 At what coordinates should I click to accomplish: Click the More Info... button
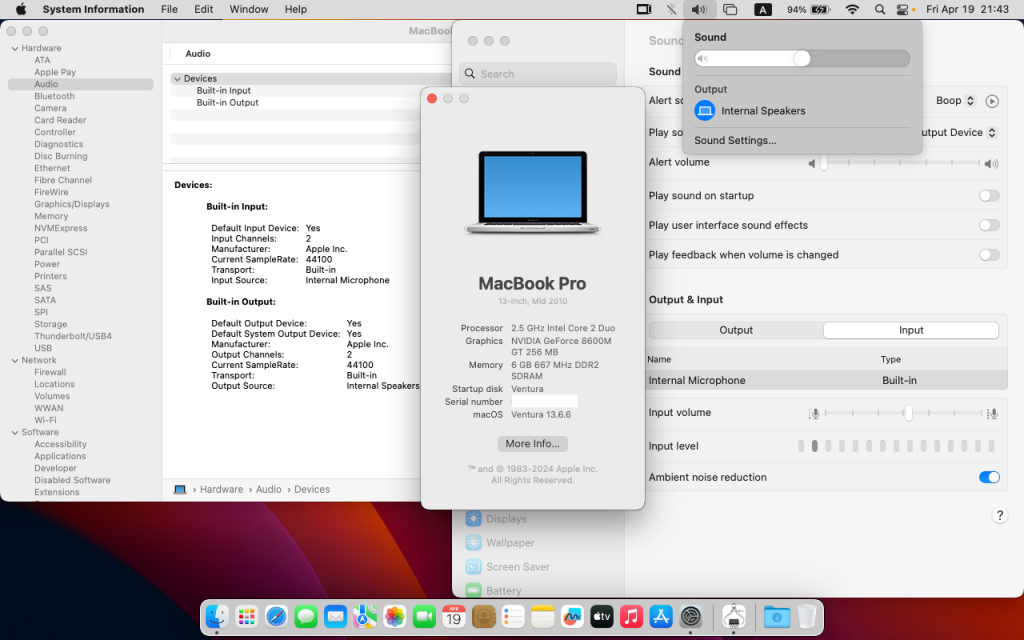point(532,444)
